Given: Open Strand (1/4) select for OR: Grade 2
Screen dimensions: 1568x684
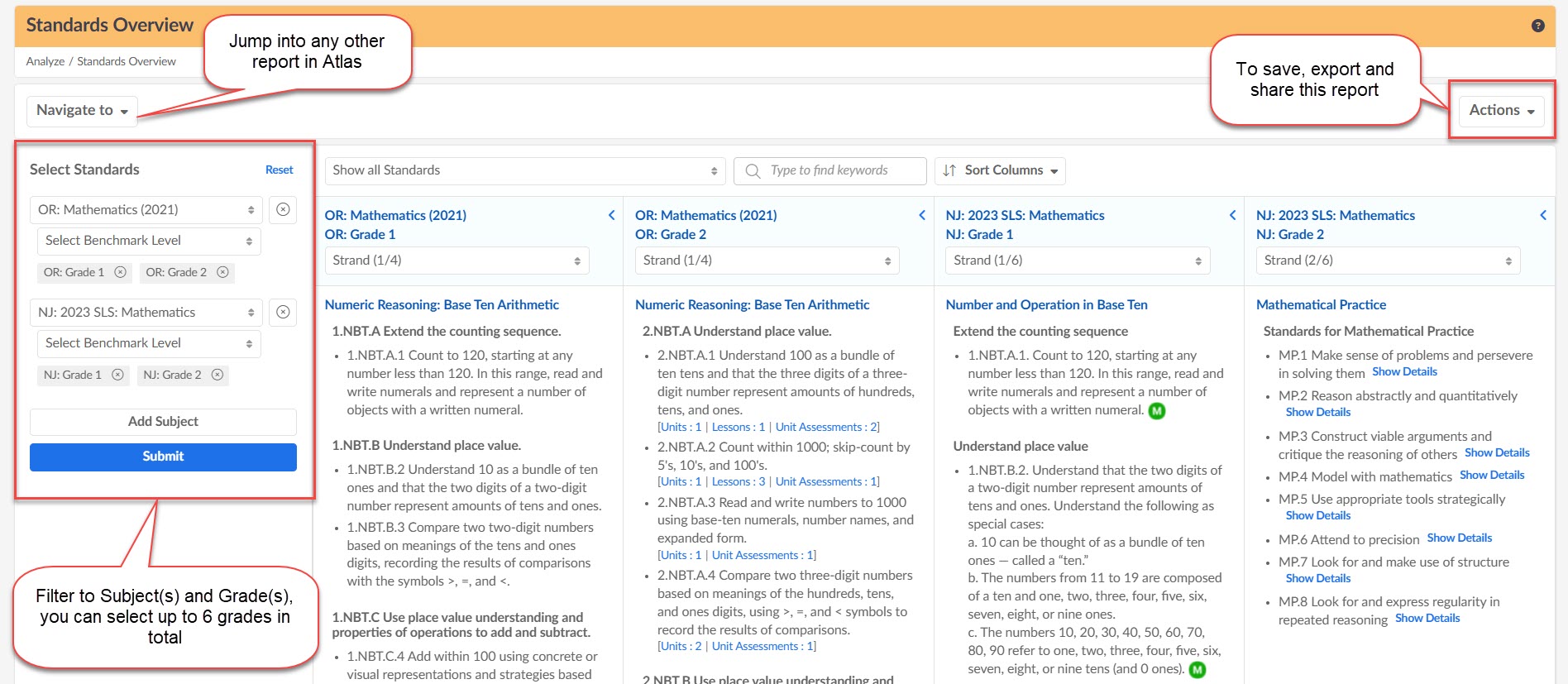Looking at the screenshot, I should [767, 261].
